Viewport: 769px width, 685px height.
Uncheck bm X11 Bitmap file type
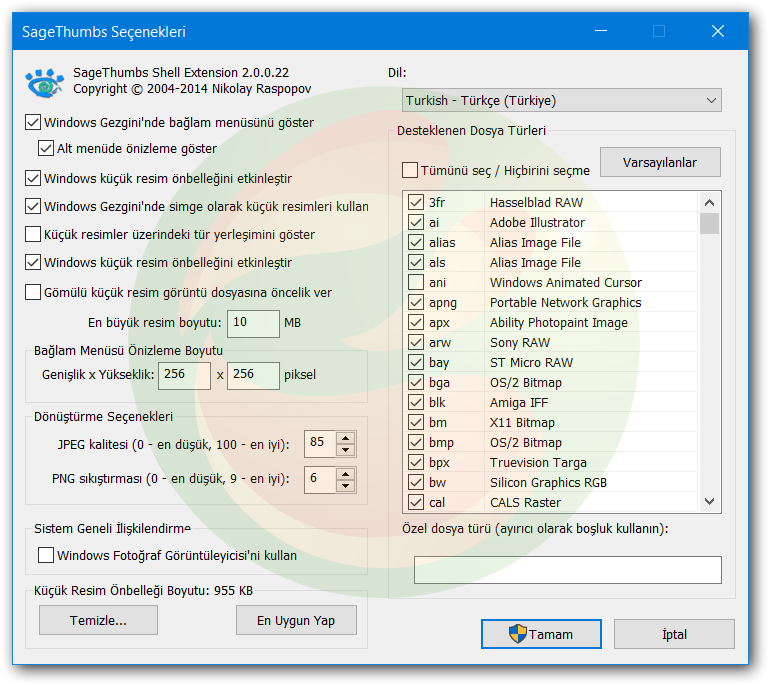click(x=416, y=422)
